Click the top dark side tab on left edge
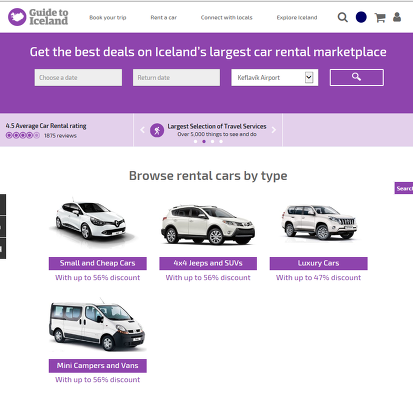413x411 pixels. point(3,204)
